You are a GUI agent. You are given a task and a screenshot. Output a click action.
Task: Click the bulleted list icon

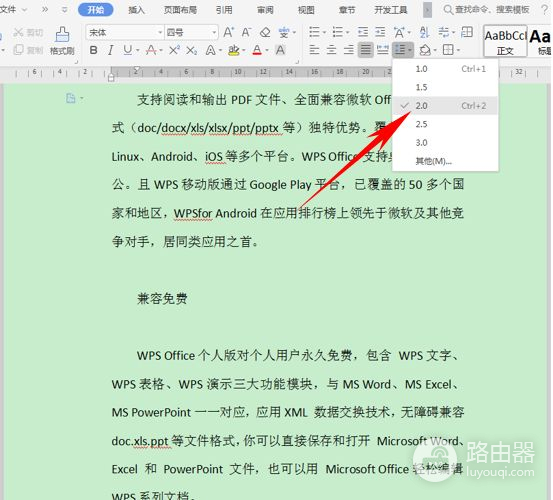[x=314, y=32]
